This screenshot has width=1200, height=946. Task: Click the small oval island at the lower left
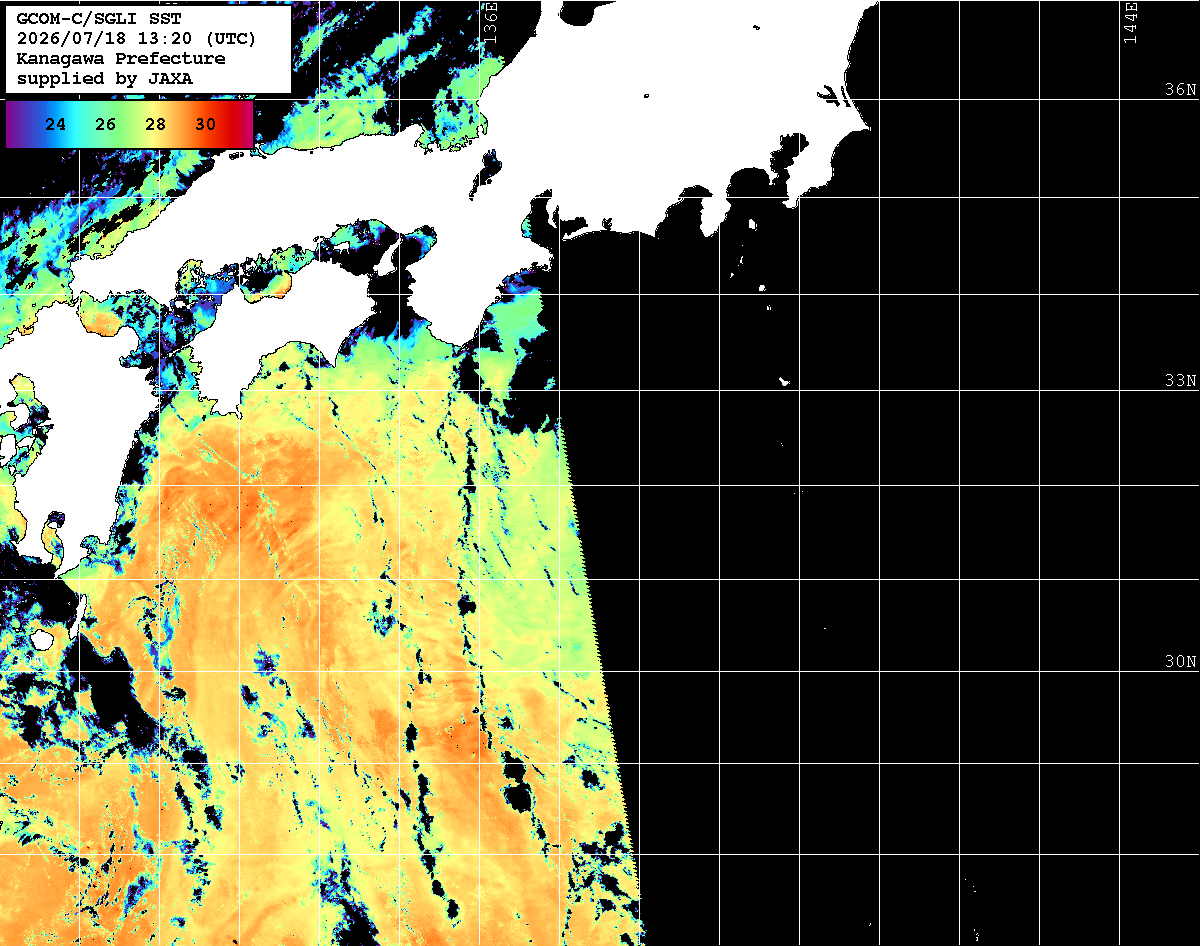click(43, 638)
